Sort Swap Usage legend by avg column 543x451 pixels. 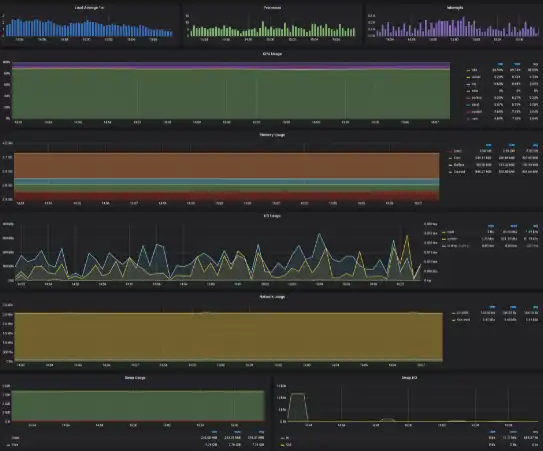point(261,432)
